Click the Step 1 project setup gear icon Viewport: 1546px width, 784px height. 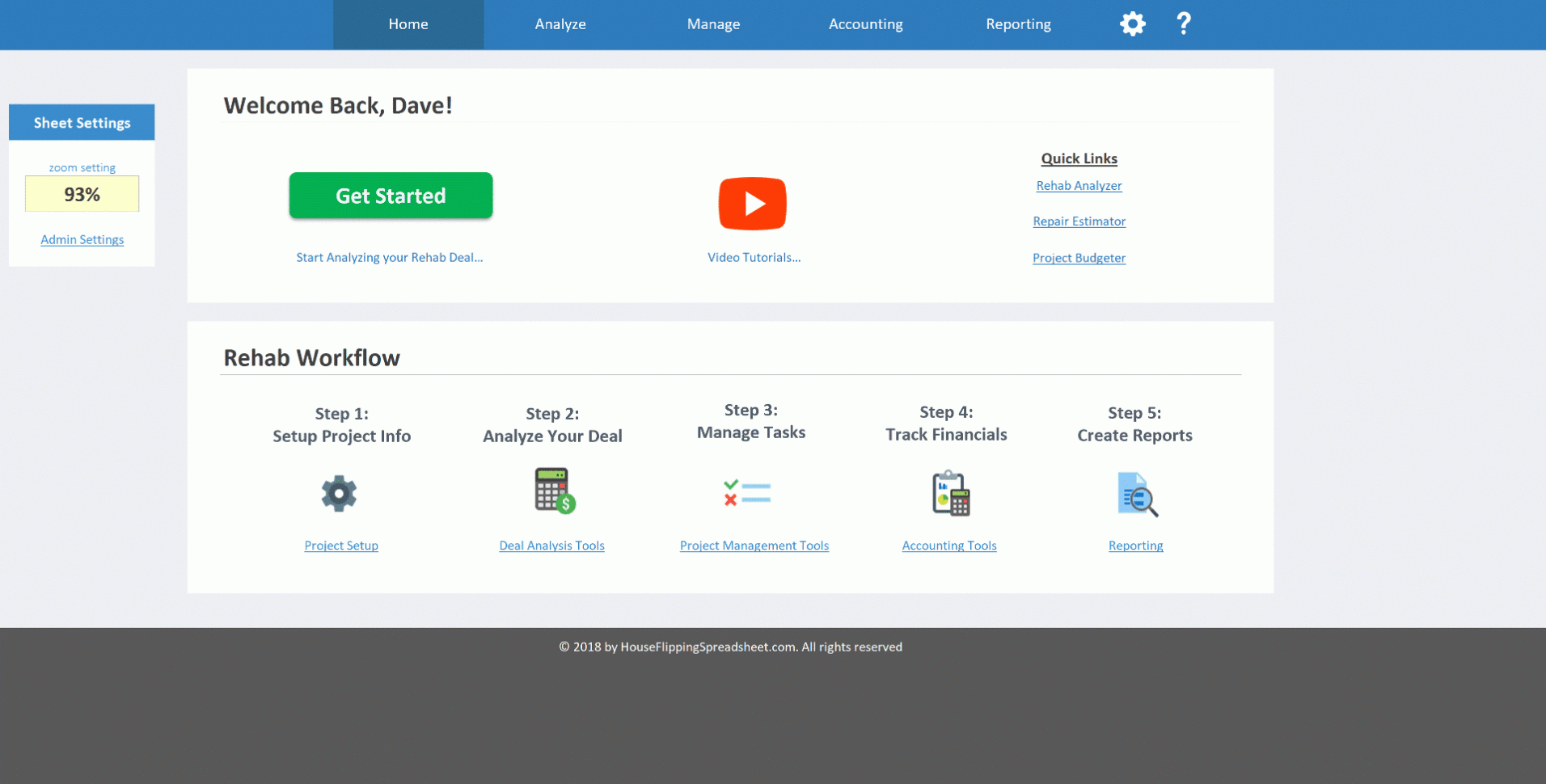[339, 493]
